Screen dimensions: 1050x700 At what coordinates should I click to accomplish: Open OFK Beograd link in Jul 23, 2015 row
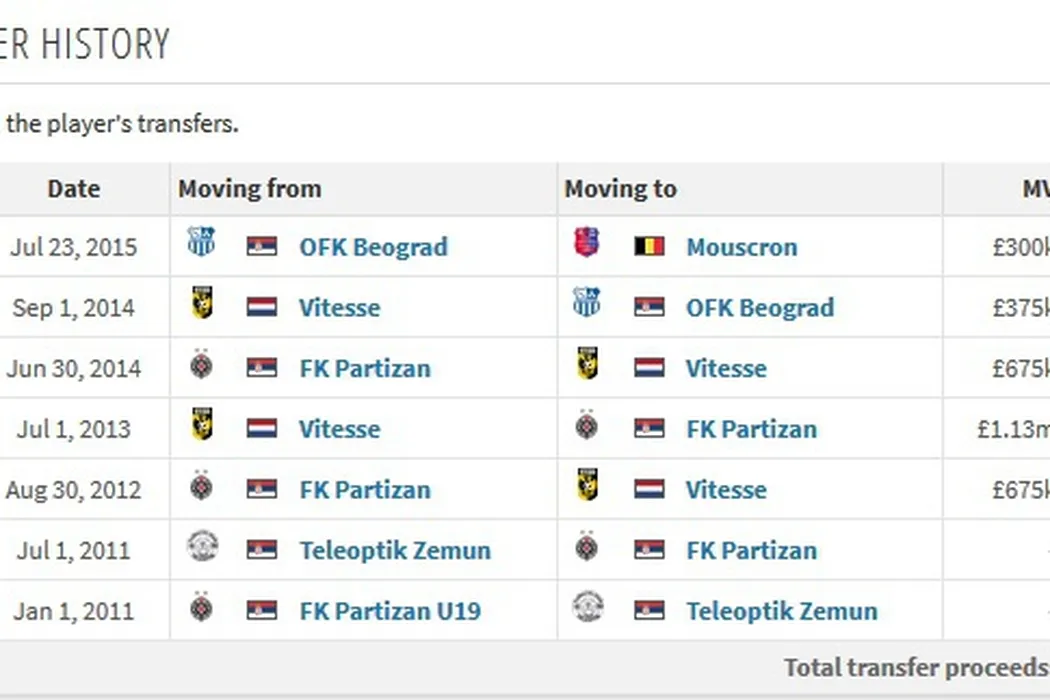(373, 247)
